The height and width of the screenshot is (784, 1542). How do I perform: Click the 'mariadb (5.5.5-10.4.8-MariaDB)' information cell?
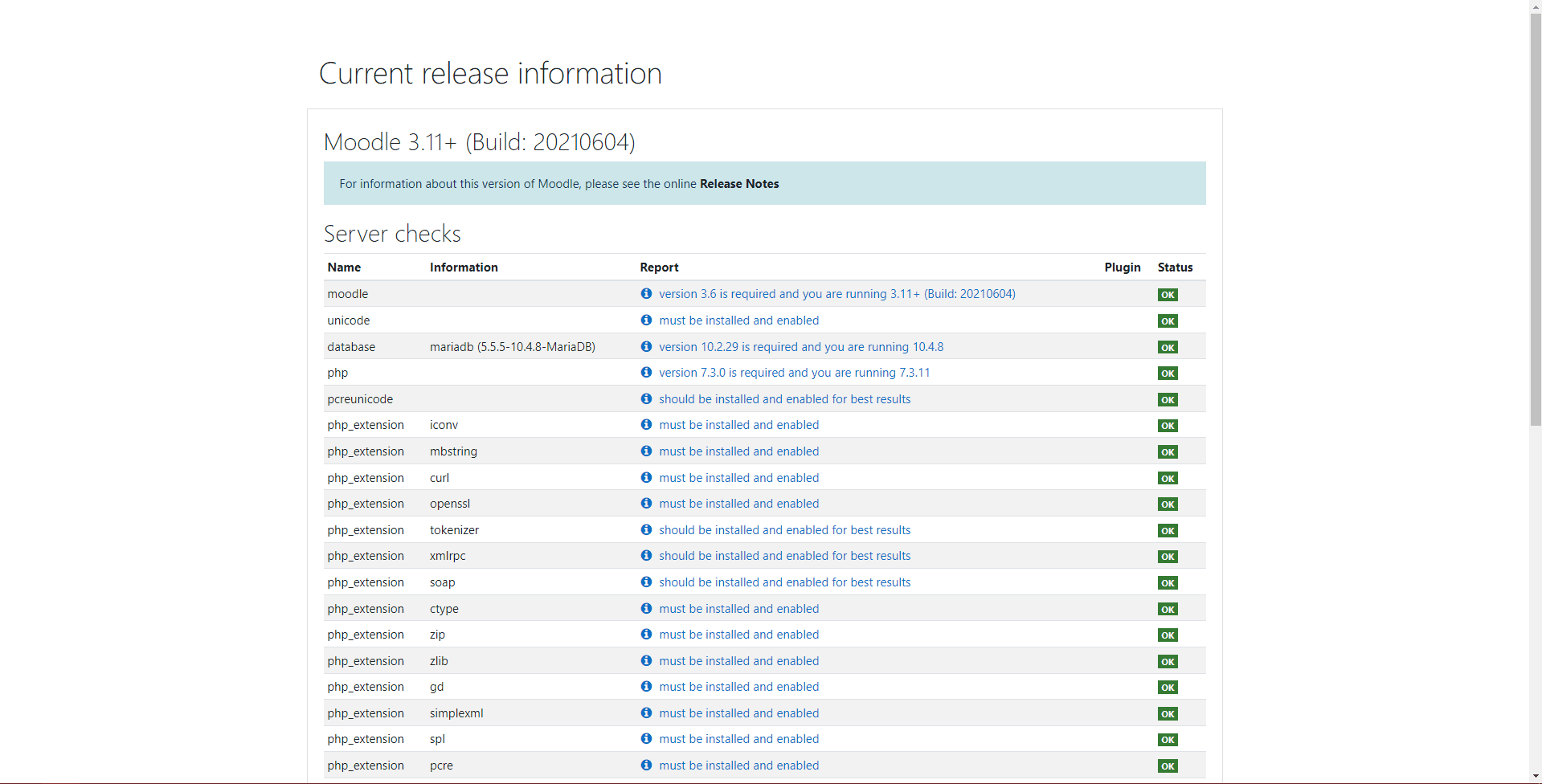click(x=513, y=347)
